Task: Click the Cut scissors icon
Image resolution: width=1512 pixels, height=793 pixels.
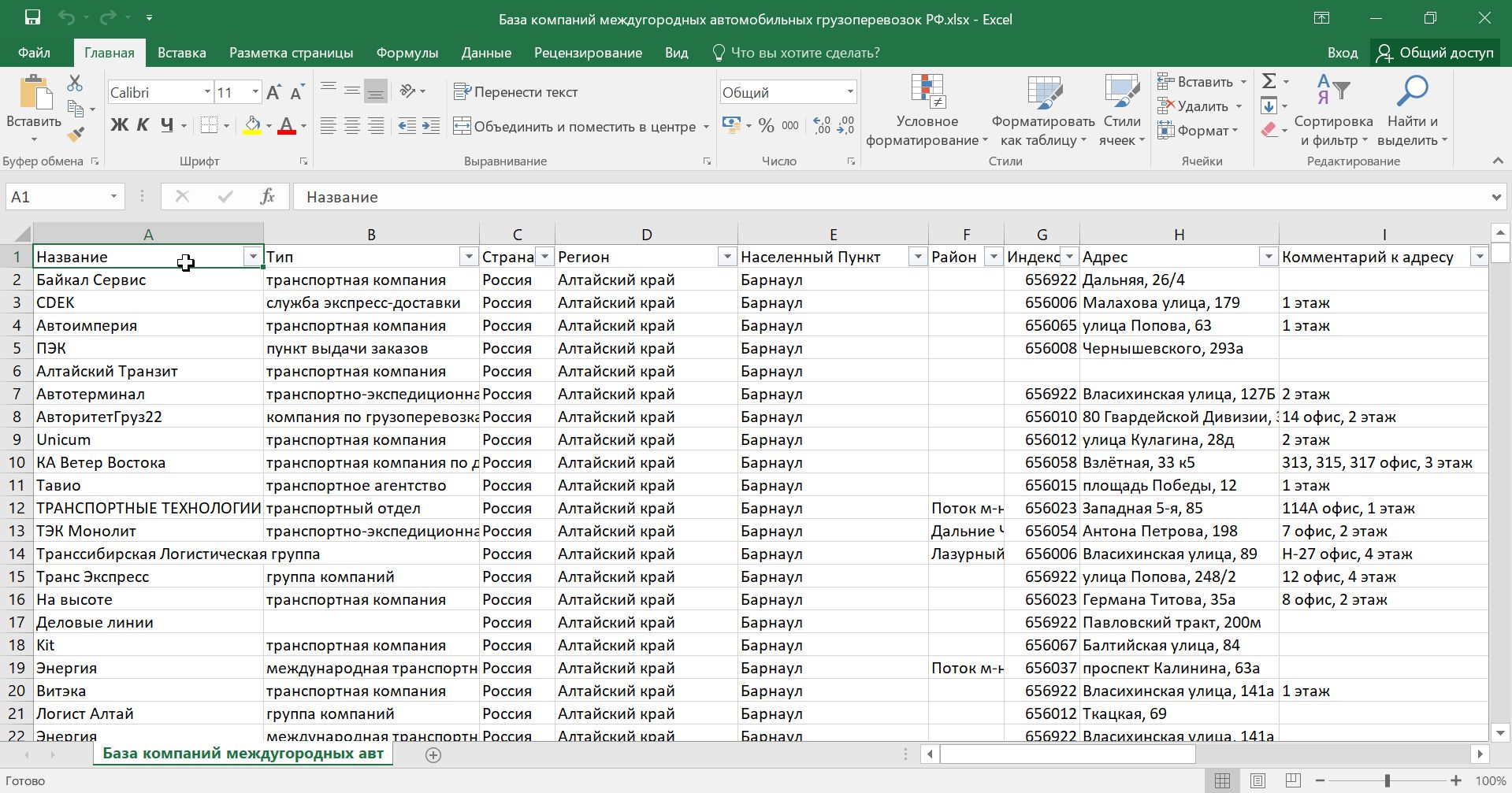Action: [75, 83]
